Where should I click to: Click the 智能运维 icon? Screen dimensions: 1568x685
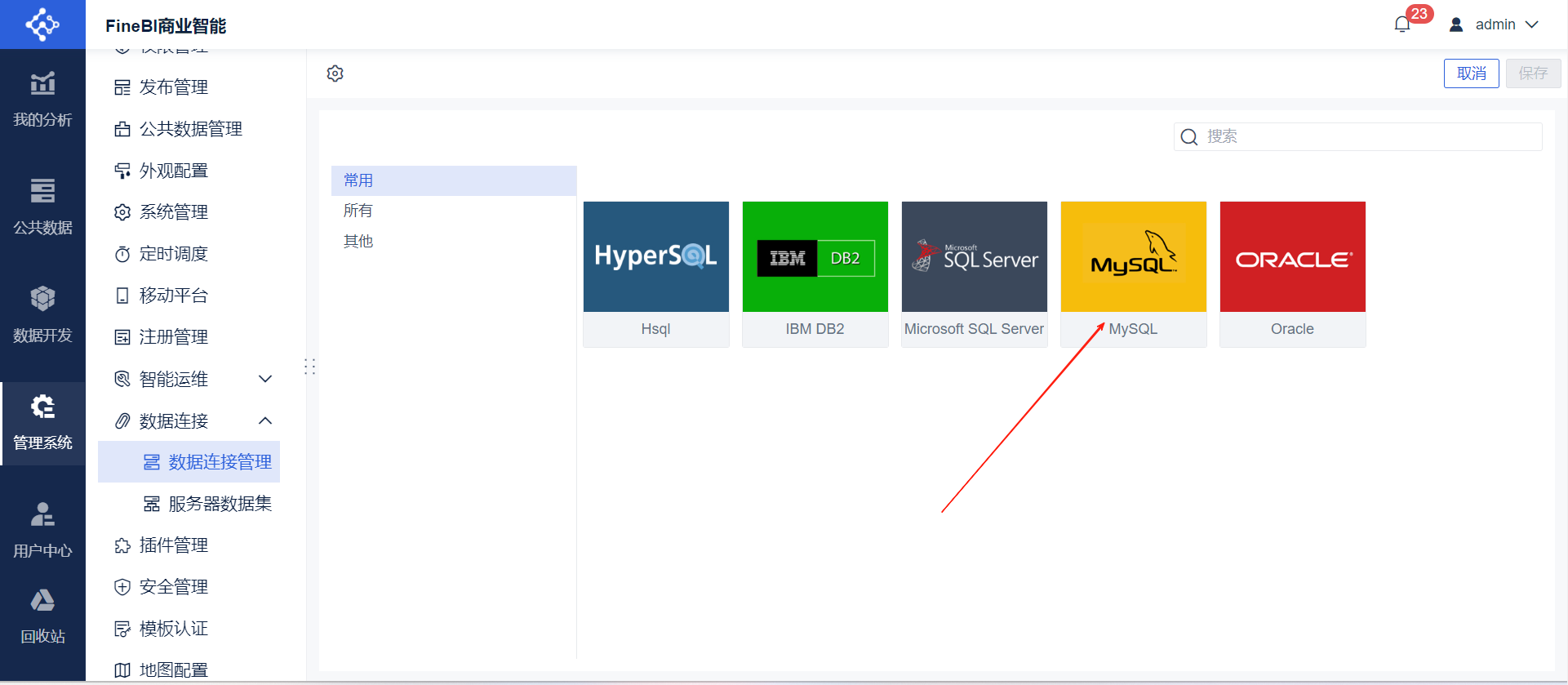point(122,379)
